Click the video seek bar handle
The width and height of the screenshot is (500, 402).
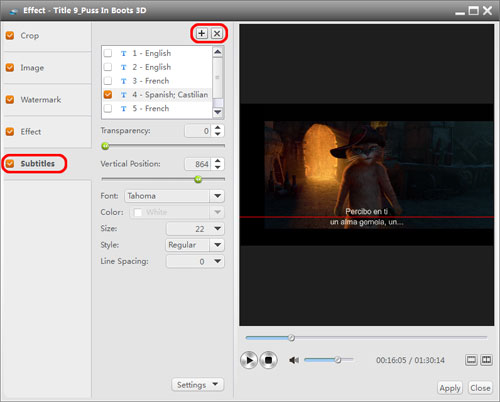pyautogui.click(x=292, y=338)
